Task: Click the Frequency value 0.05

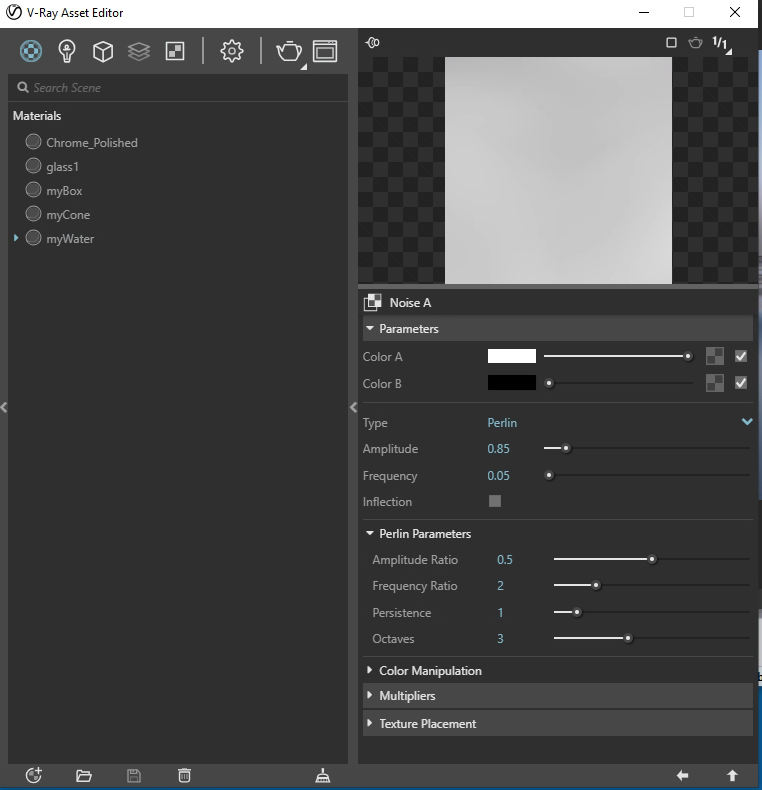Action: pyautogui.click(x=498, y=476)
